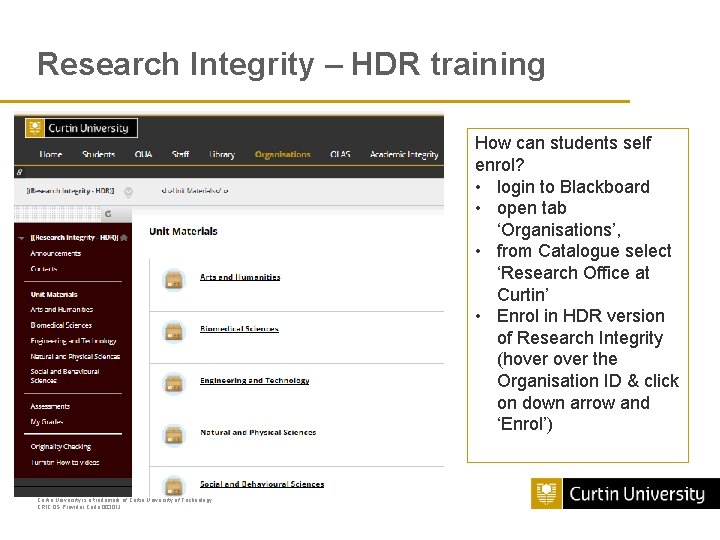Open the breadcrumb dropdown next to Research Integrity - HDR
Viewport: 720px width, 540px height.
click(129, 191)
